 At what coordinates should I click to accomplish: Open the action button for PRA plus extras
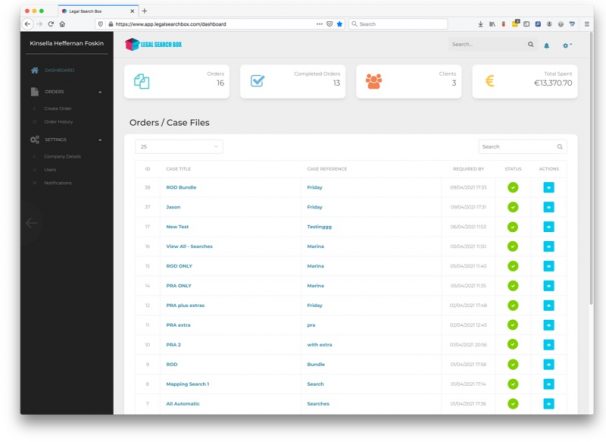548,305
